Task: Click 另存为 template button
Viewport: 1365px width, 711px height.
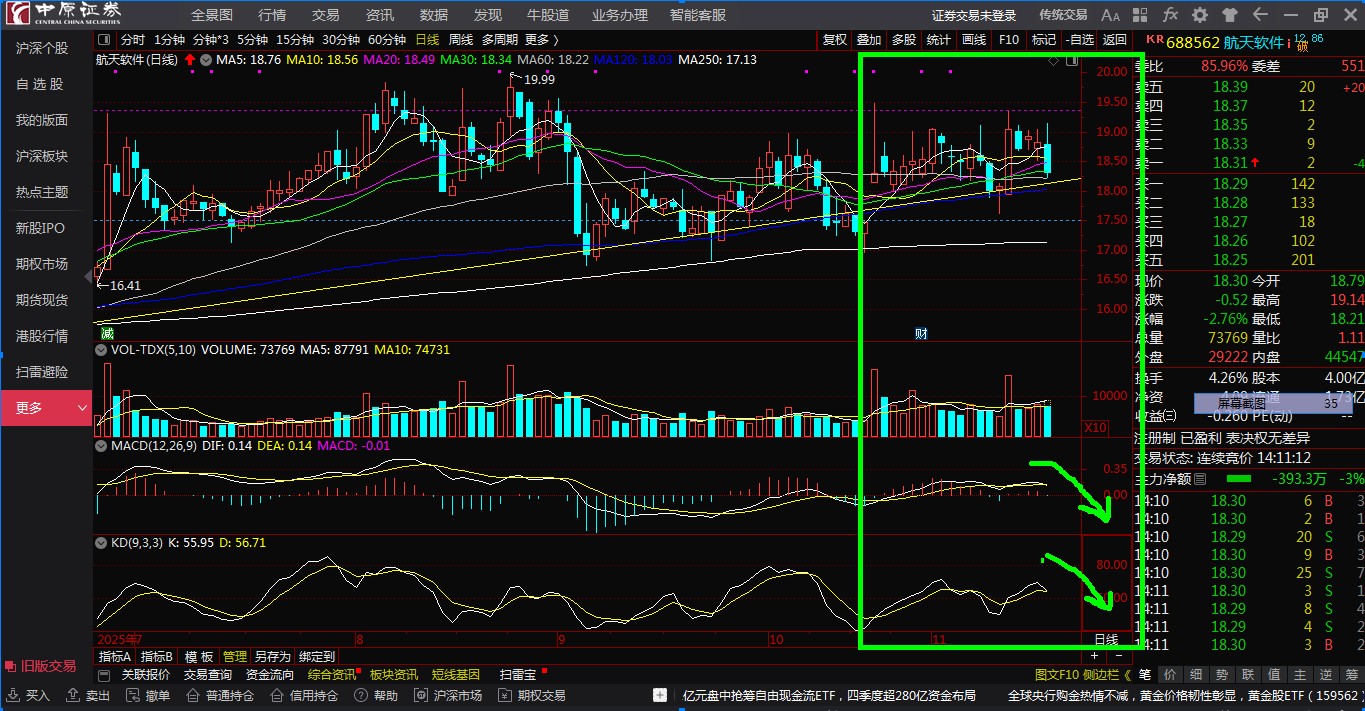Action: 272,657
